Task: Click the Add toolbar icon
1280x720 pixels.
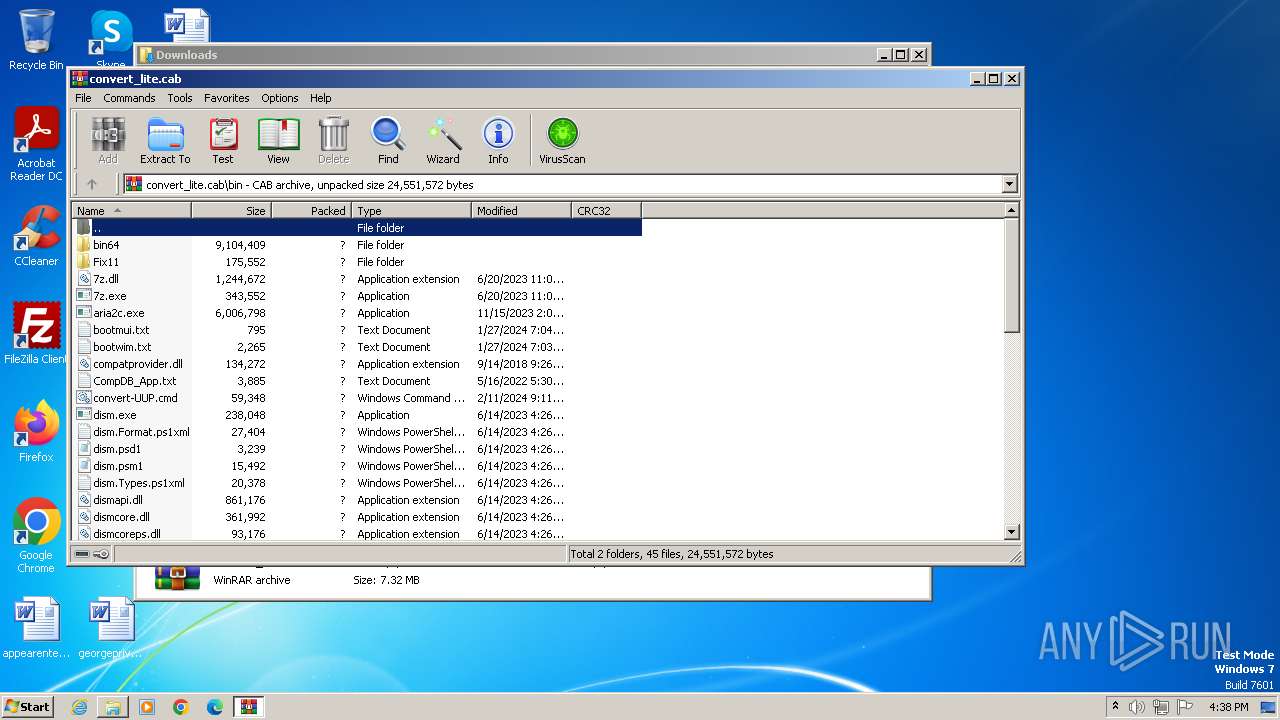Action: coord(108,141)
